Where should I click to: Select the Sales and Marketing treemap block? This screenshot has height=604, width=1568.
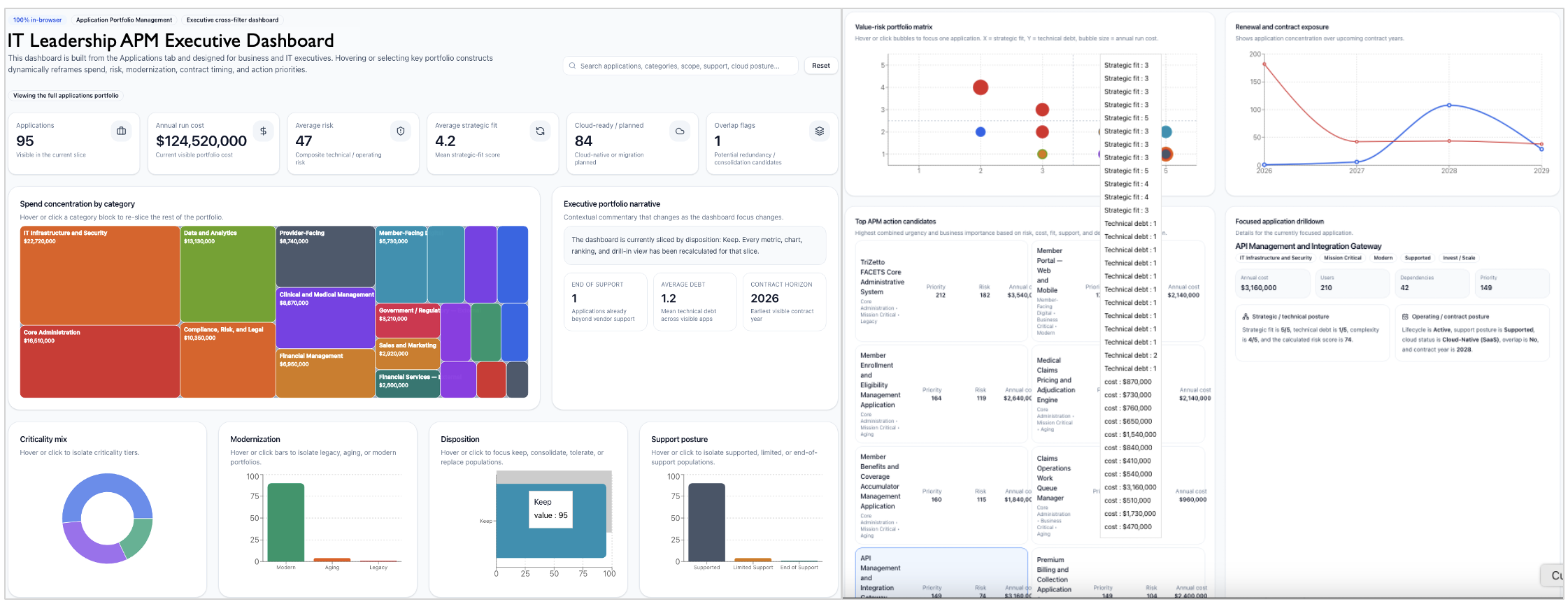click(x=408, y=354)
